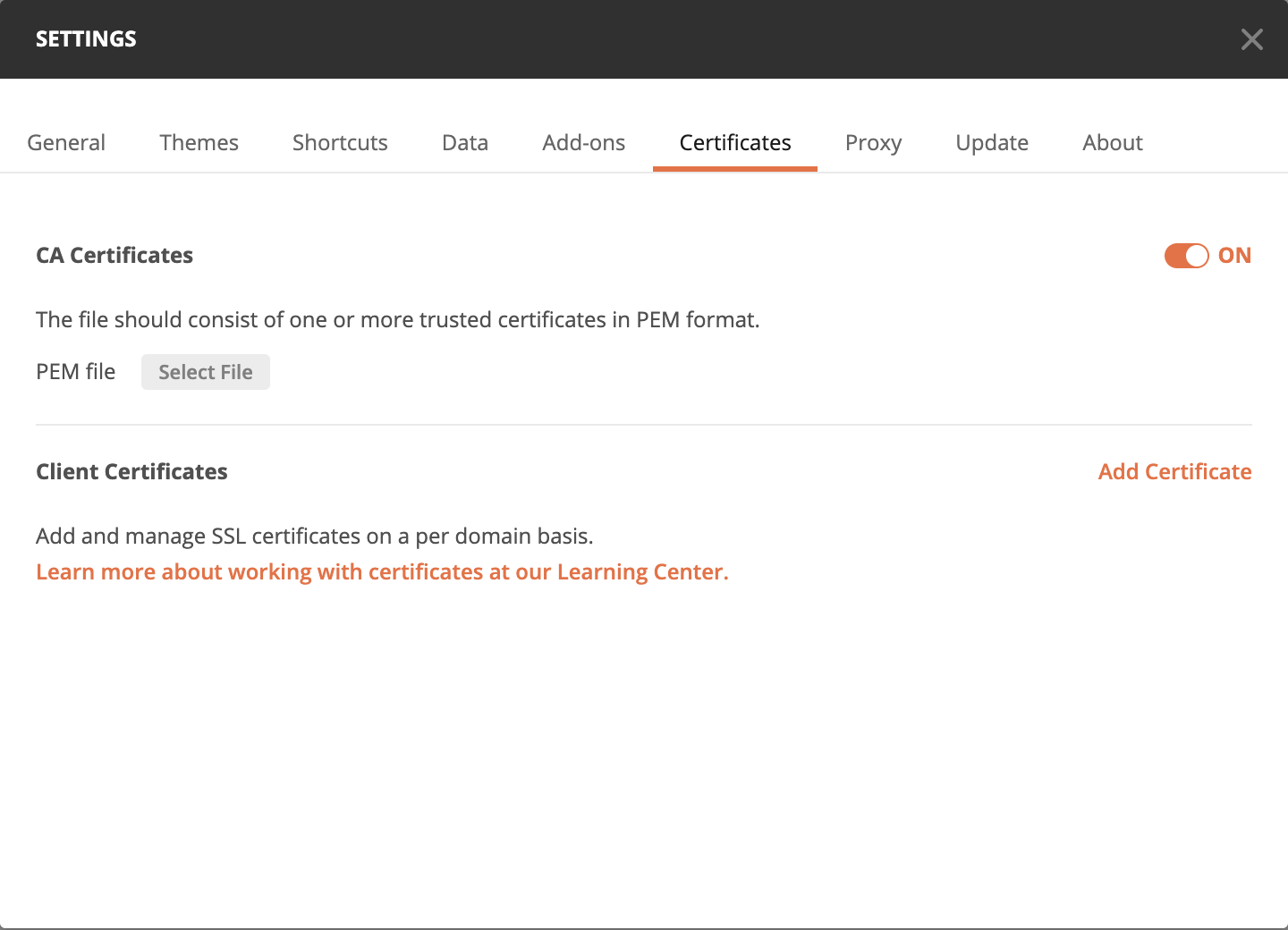Click the Certificates tab
Viewport: 1288px width, 930px height.
point(735,143)
